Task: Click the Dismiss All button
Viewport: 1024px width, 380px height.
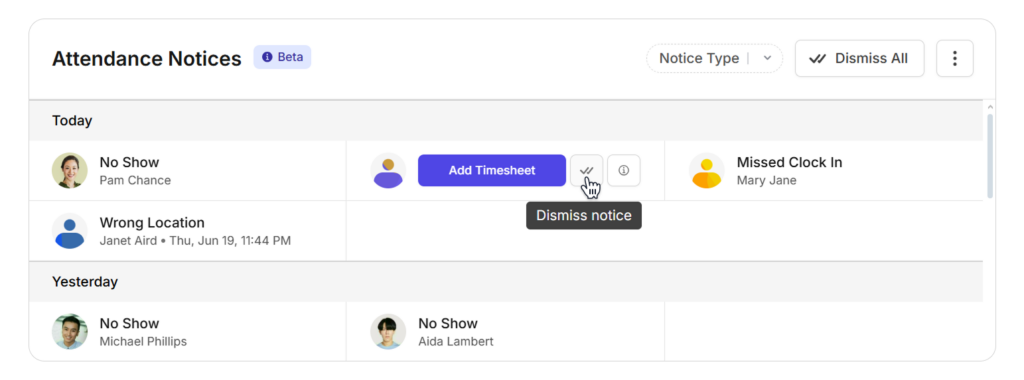Action: pyautogui.click(x=859, y=59)
